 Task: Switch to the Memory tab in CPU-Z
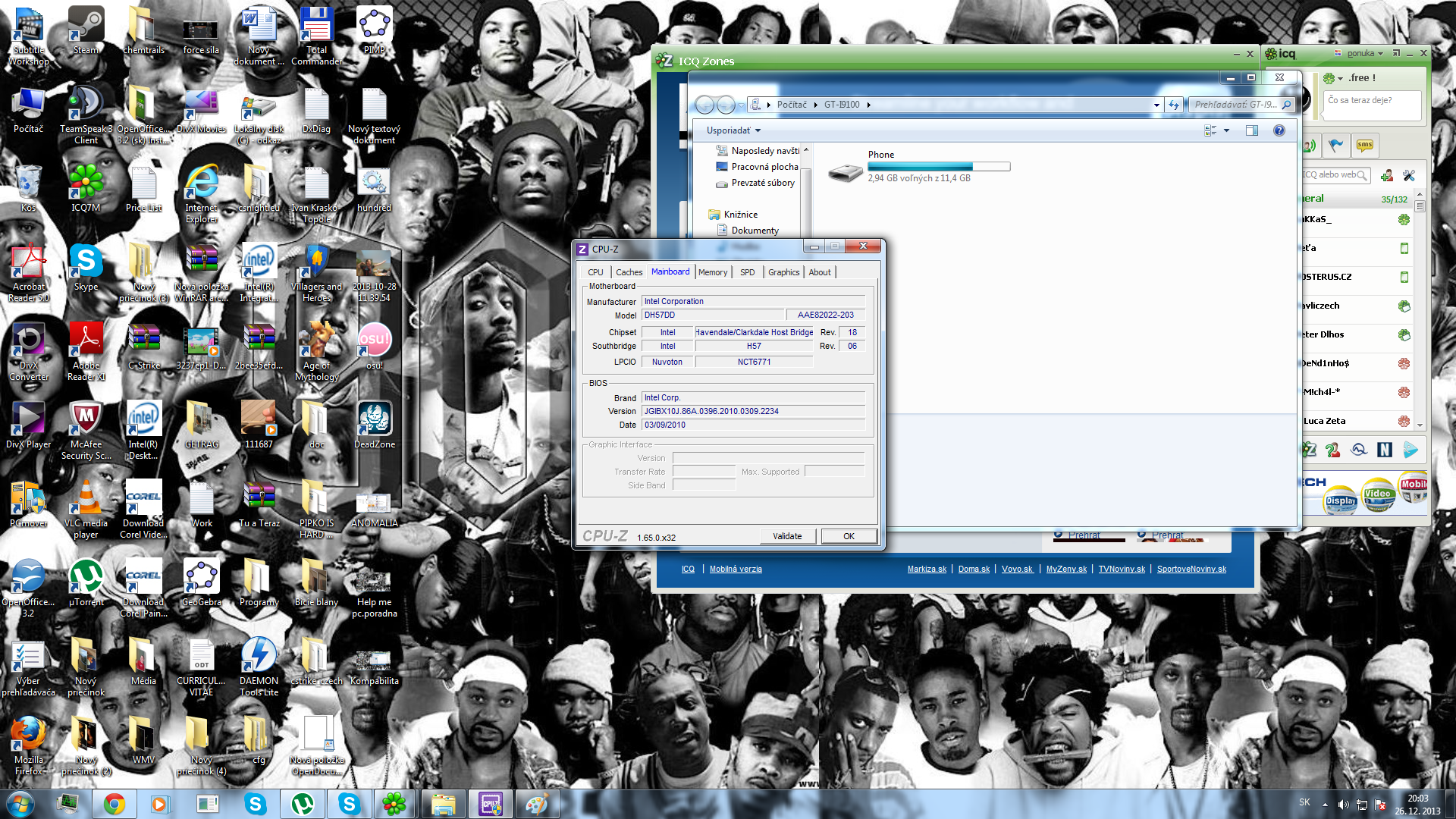tap(712, 272)
